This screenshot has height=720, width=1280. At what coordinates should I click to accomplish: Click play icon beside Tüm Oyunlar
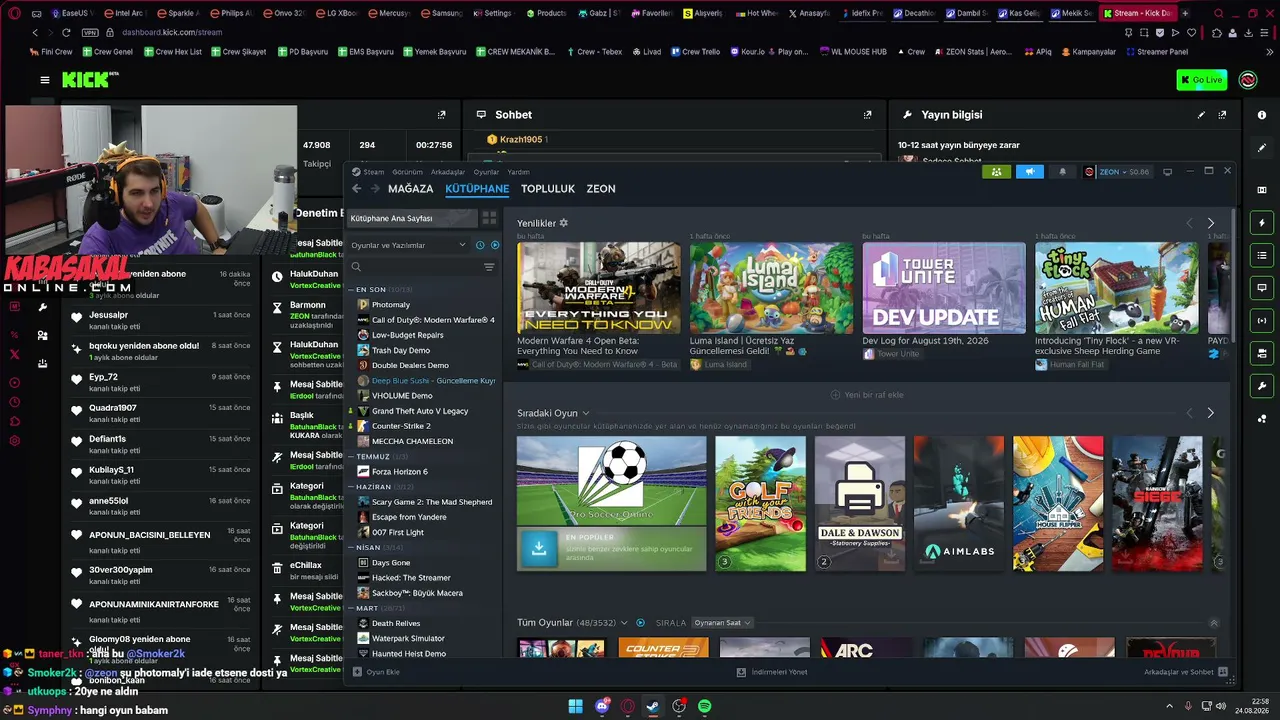point(640,623)
